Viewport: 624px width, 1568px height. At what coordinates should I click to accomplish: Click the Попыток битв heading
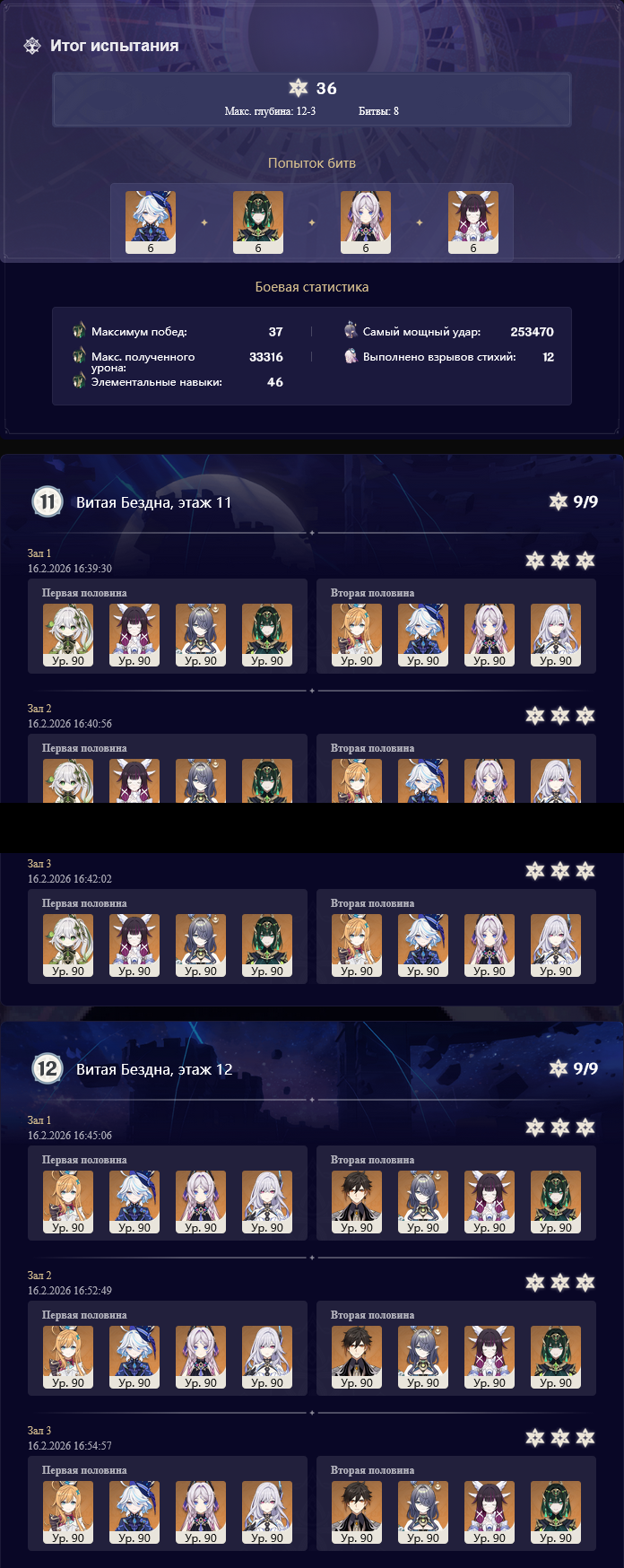click(312, 163)
